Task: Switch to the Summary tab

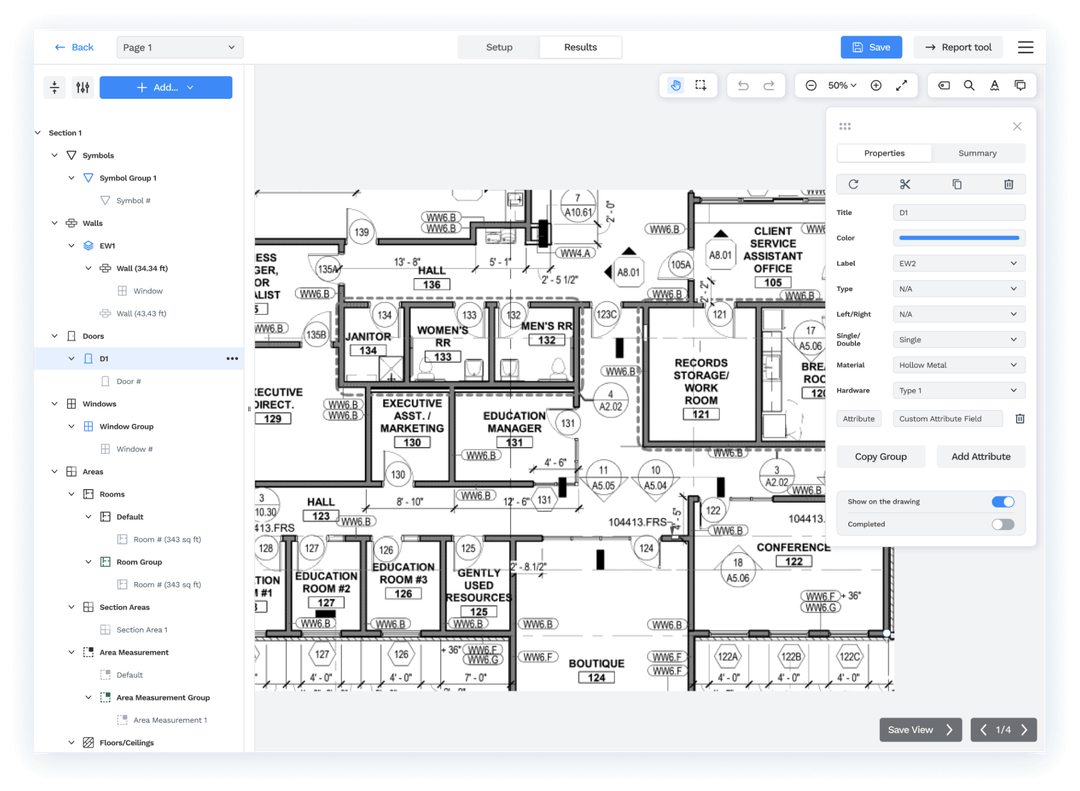Action: tap(977, 153)
